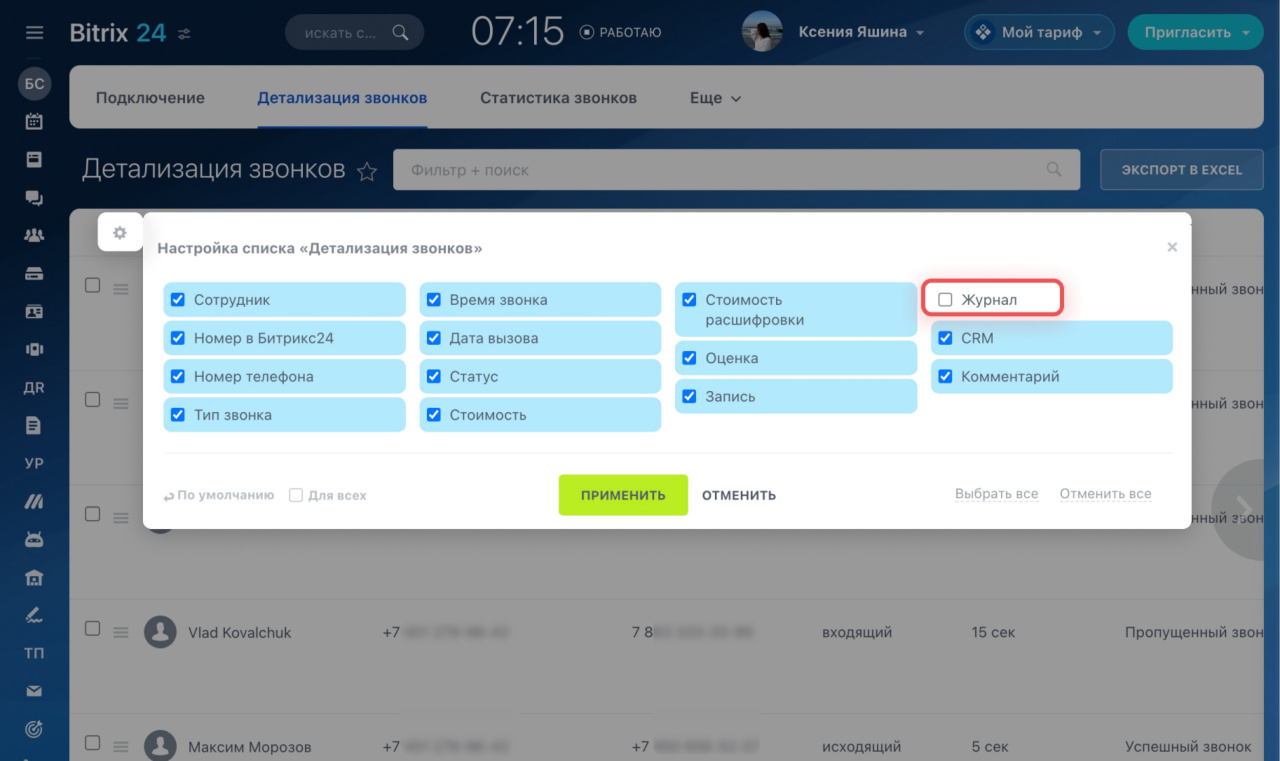1280x761 pixels.
Task: Open the signature pen sidebar icon
Action: tap(34, 615)
